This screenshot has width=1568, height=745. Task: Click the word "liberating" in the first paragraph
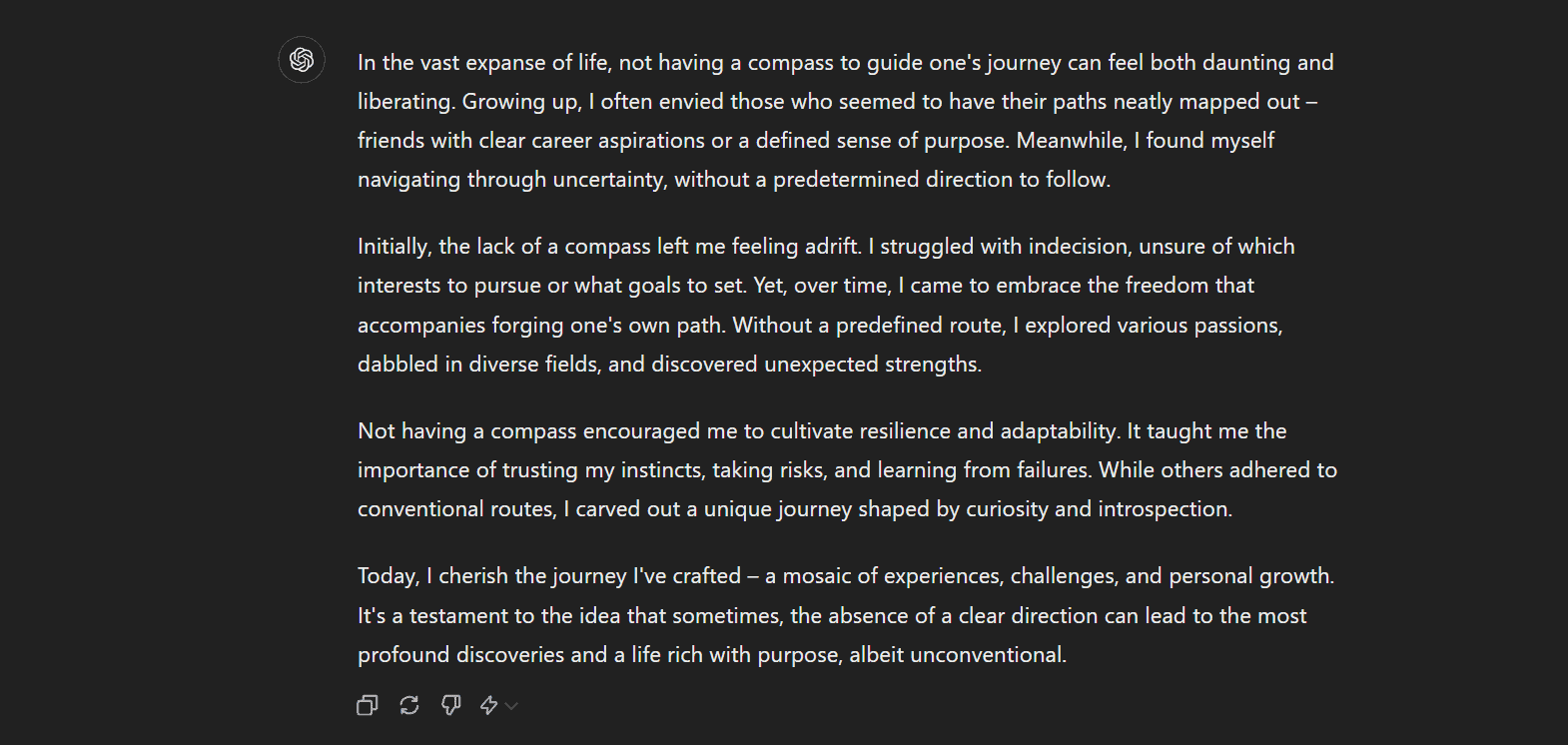[x=403, y=102]
